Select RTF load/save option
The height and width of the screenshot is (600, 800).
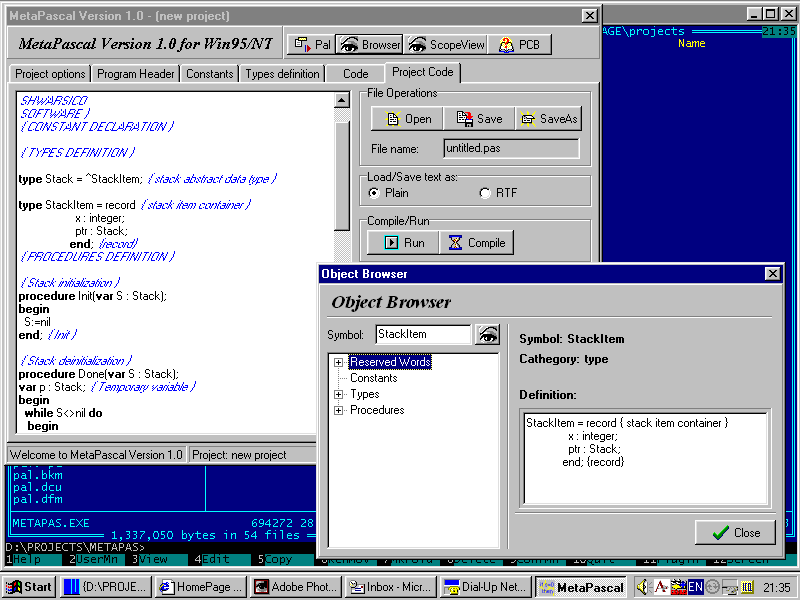point(485,193)
